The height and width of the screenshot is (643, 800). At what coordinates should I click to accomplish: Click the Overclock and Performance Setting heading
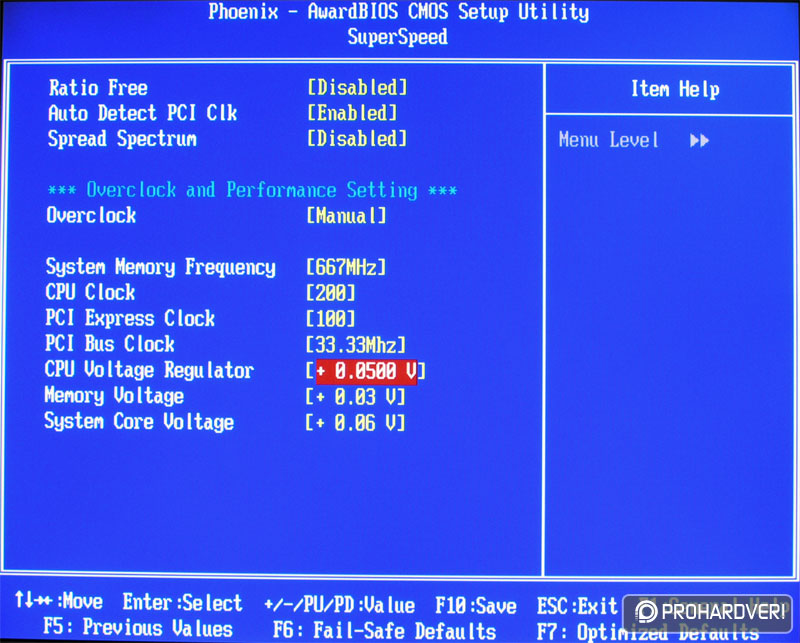252,190
